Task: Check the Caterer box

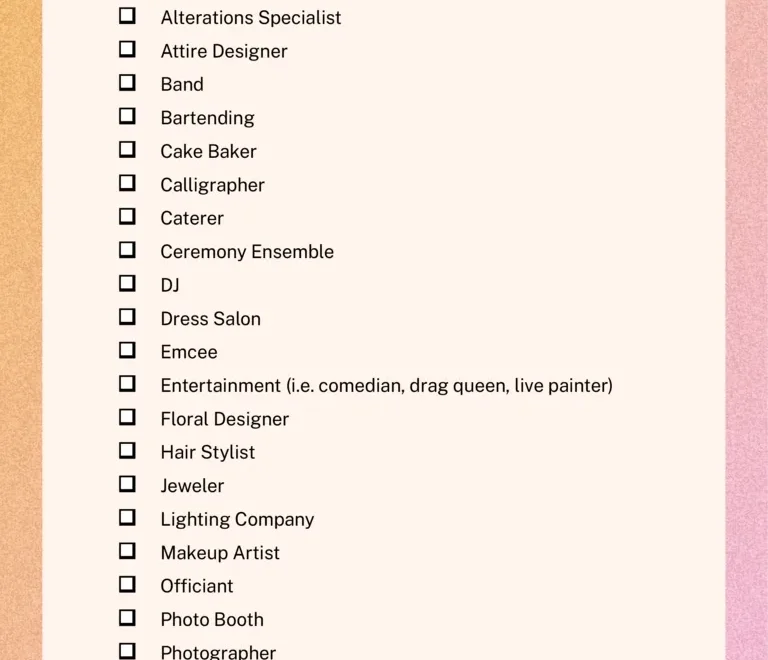Action: [127, 216]
